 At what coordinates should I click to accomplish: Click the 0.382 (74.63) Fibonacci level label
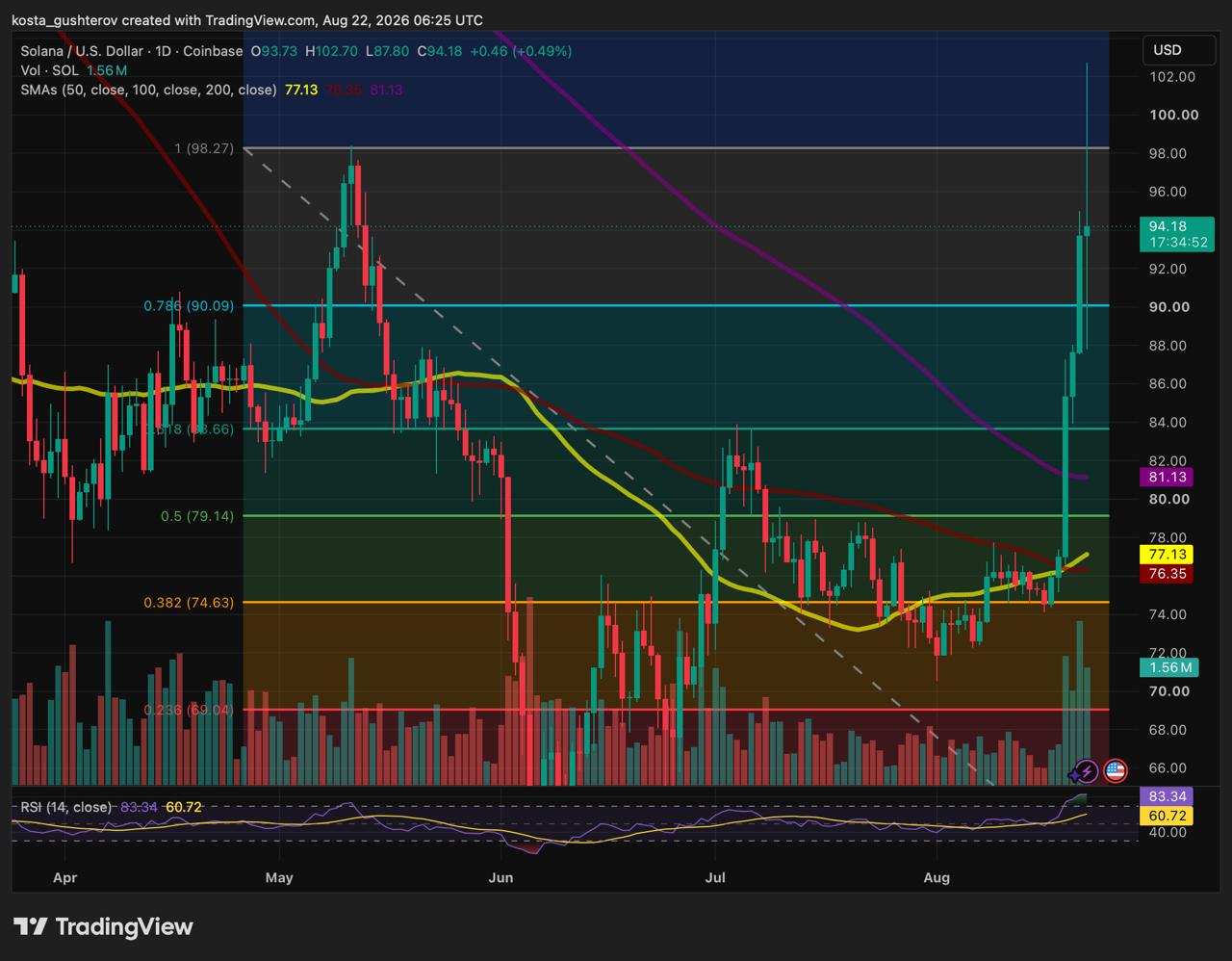(x=189, y=603)
